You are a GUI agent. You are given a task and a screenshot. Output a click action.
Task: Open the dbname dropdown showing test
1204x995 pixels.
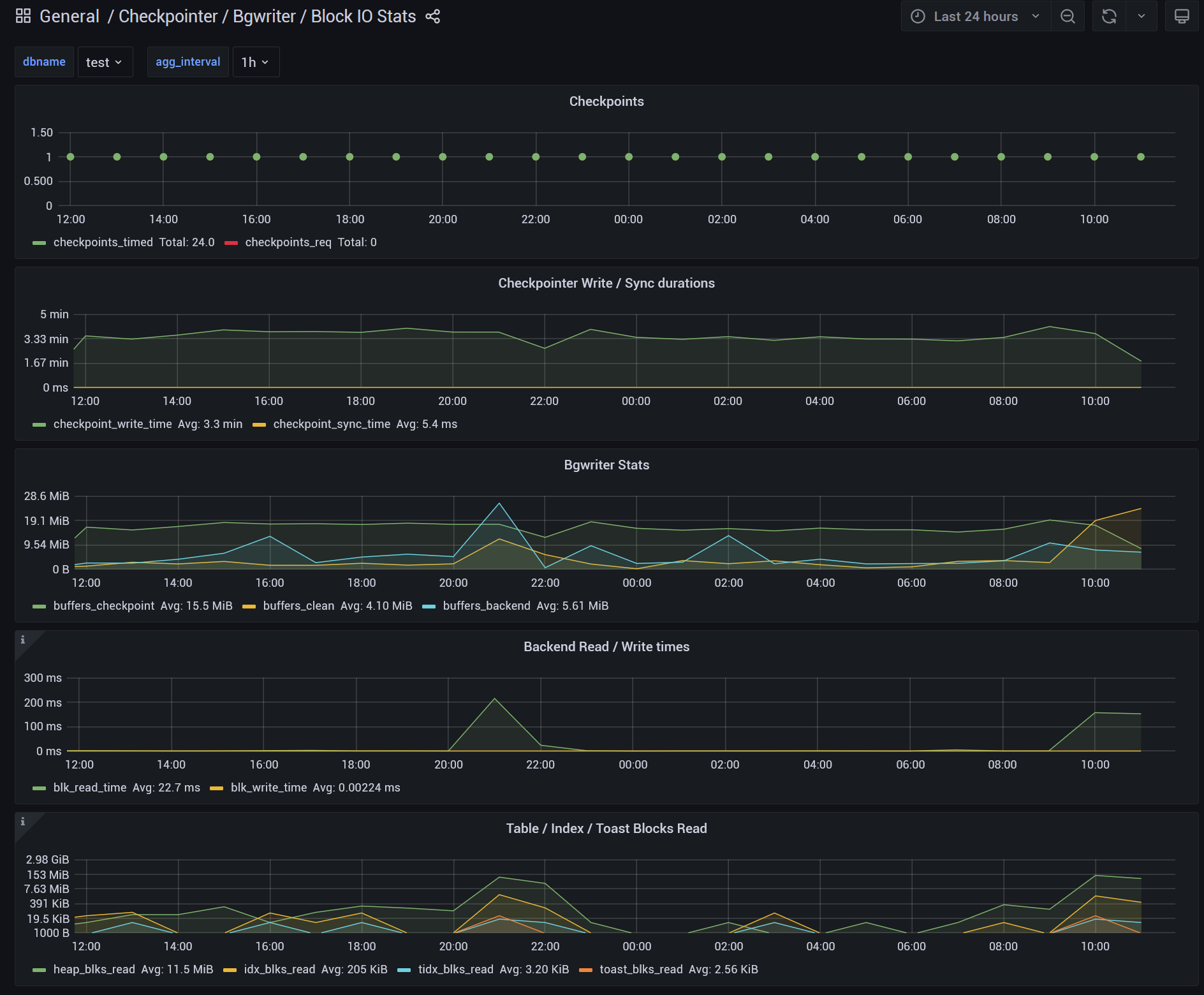pyautogui.click(x=105, y=63)
